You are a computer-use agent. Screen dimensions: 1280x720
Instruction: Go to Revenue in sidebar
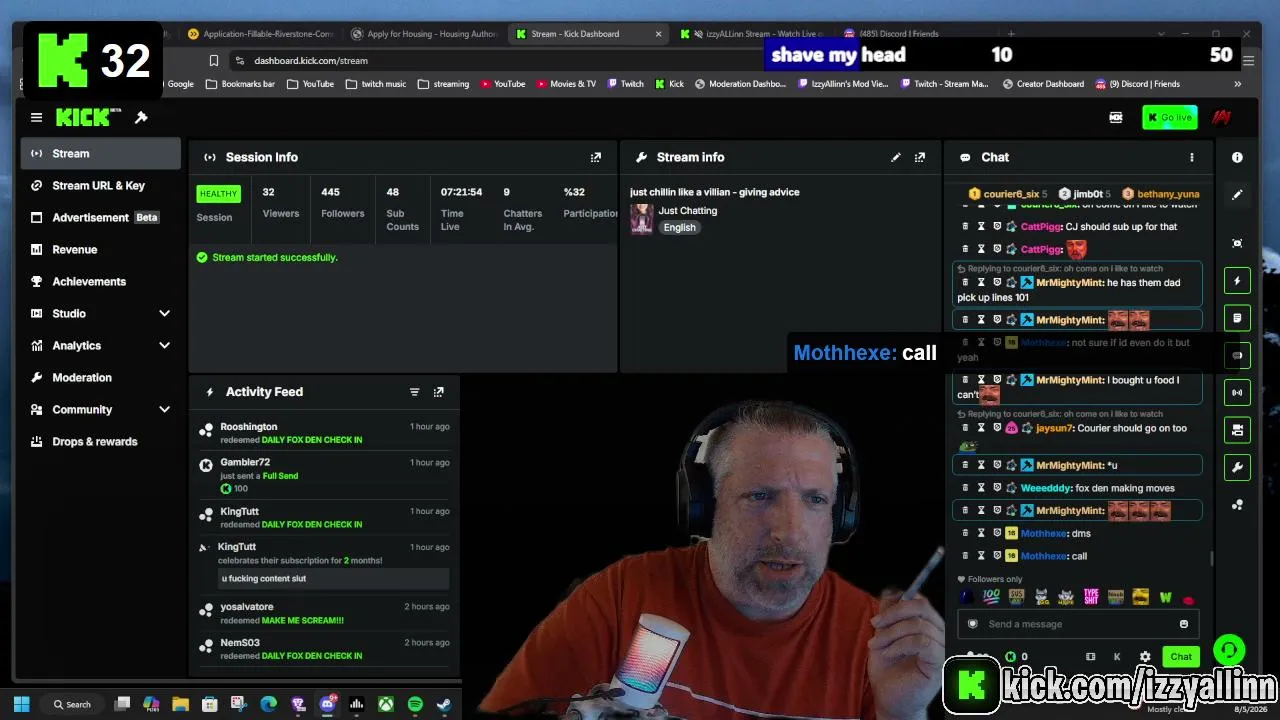(101, 249)
